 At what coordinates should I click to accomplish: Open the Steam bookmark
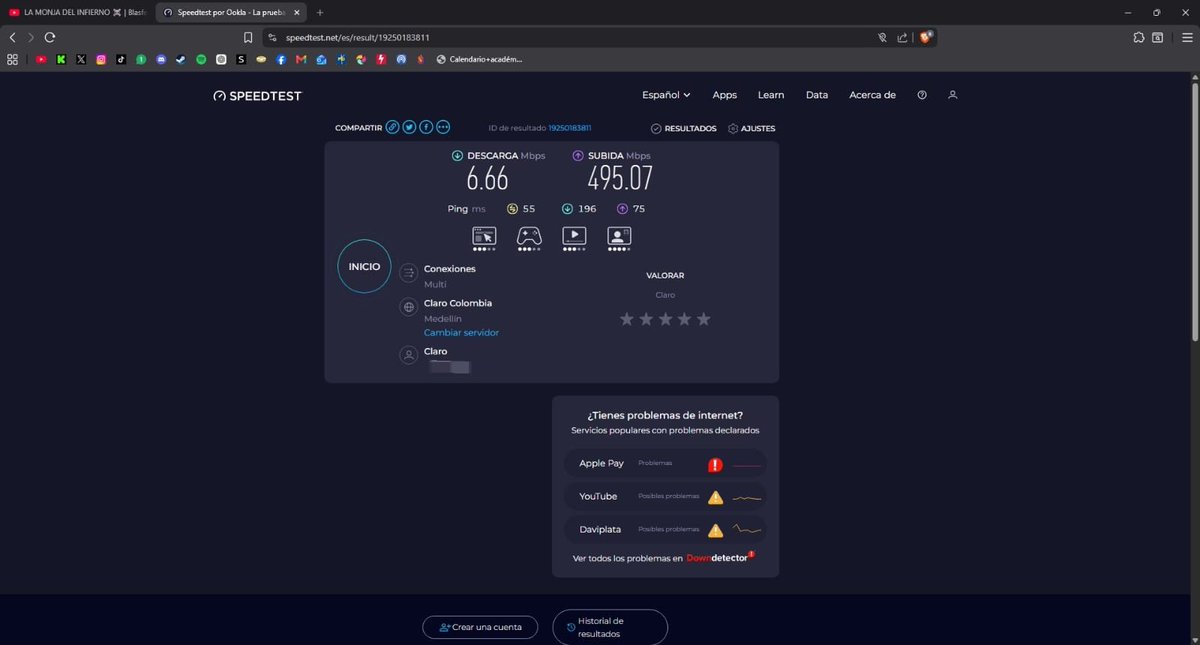click(x=181, y=60)
